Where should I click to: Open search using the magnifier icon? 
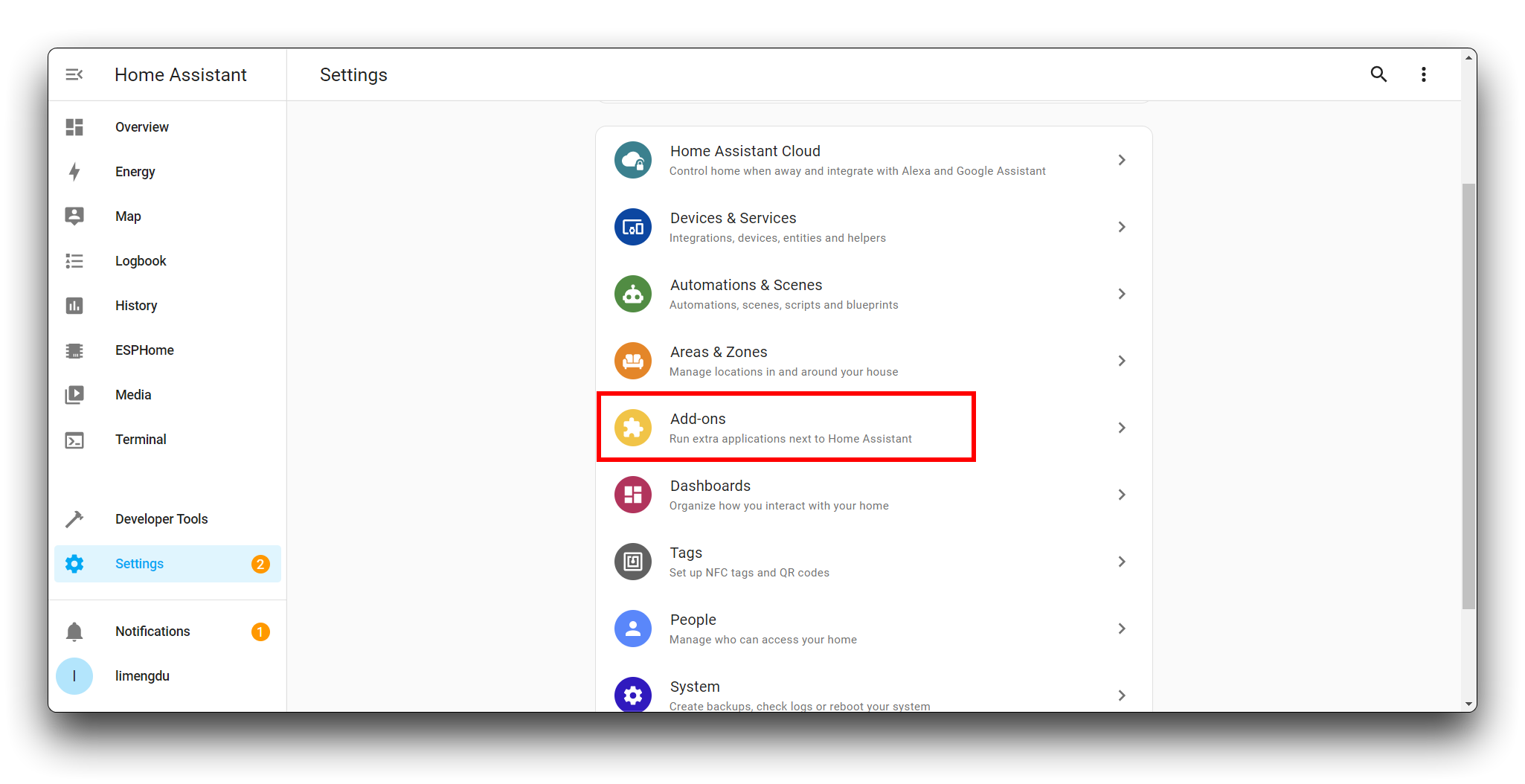coord(1378,74)
